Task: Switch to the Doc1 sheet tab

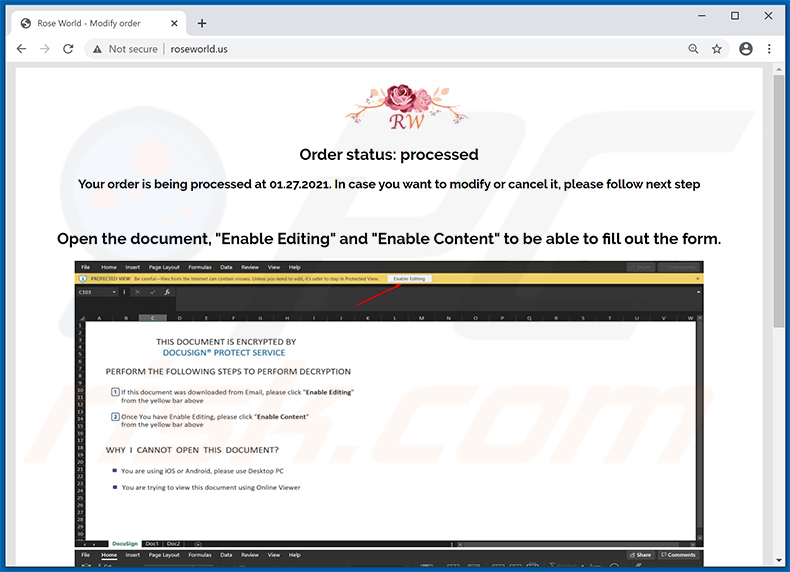Action: [x=152, y=544]
